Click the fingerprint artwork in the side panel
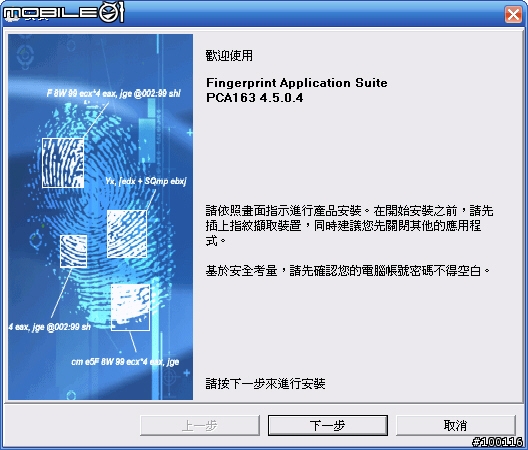Image resolution: width=528 pixels, height=450 pixels. pos(100,217)
